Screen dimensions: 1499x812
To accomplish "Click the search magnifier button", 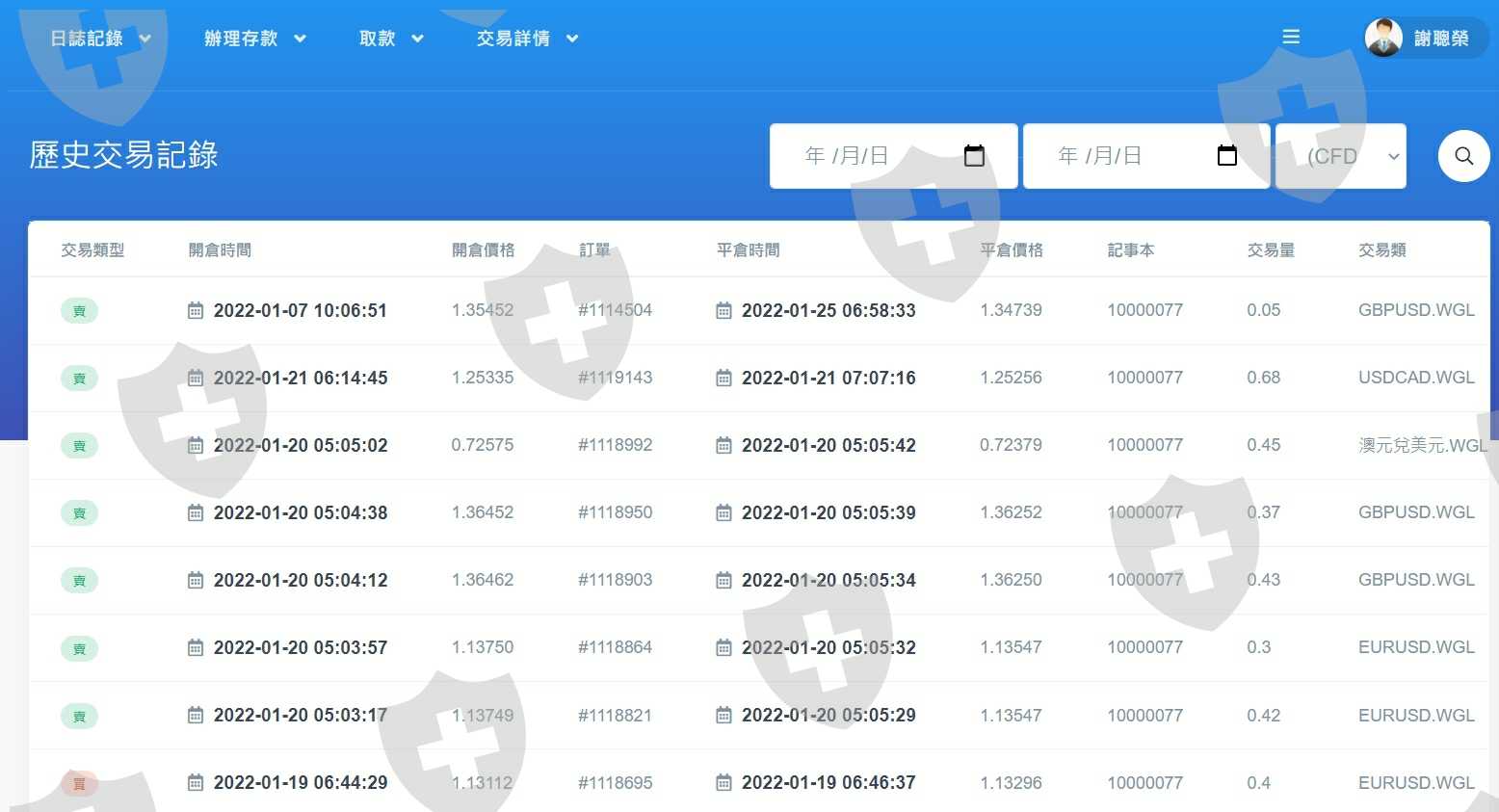I will 1463,156.
